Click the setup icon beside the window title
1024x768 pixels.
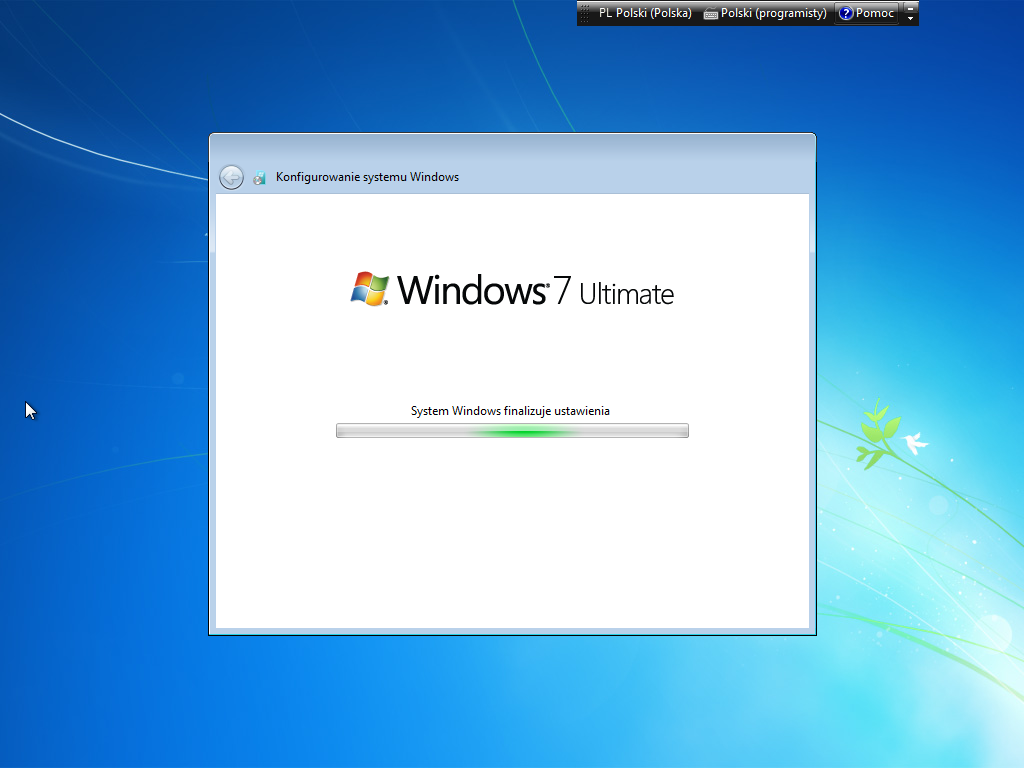tap(259, 178)
